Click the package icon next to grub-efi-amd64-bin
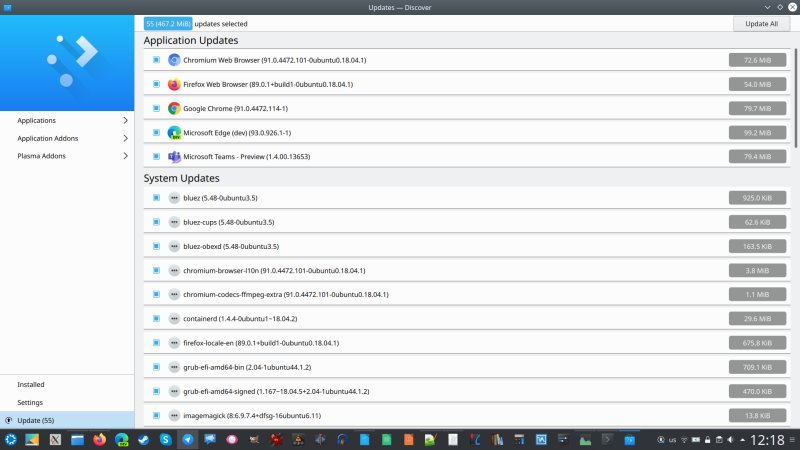This screenshot has height=450, width=800. pos(174,367)
